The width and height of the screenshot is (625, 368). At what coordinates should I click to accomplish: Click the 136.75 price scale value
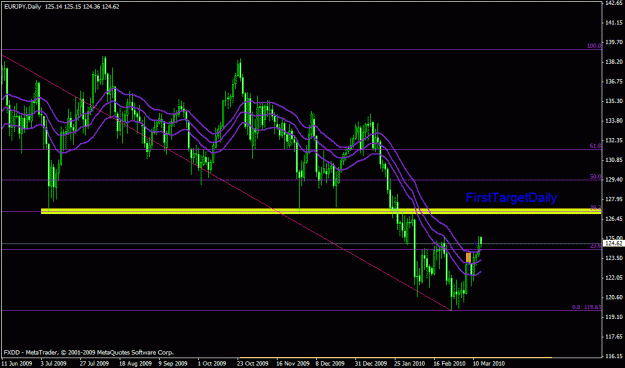(x=614, y=81)
